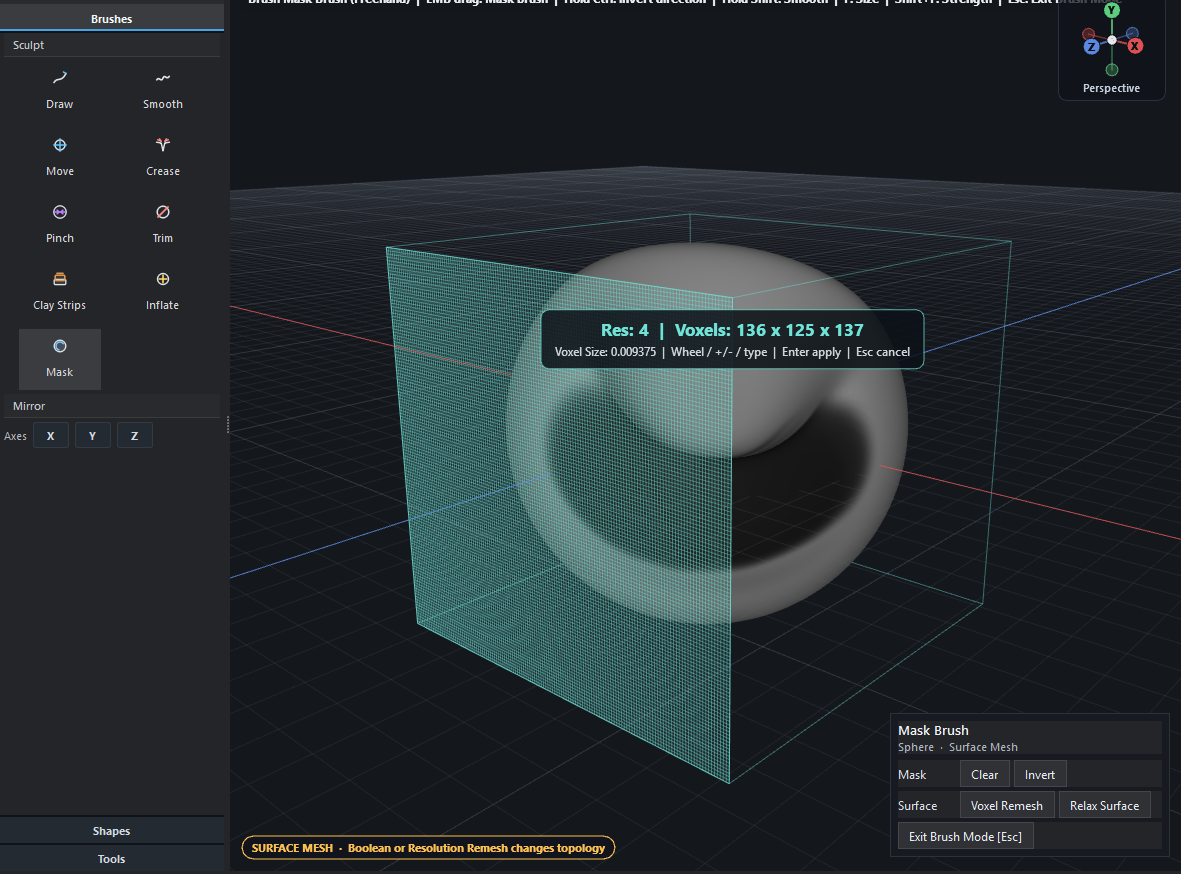Image resolution: width=1181 pixels, height=874 pixels.
Task: Select the Mask brush
Action: pos(60,359)
